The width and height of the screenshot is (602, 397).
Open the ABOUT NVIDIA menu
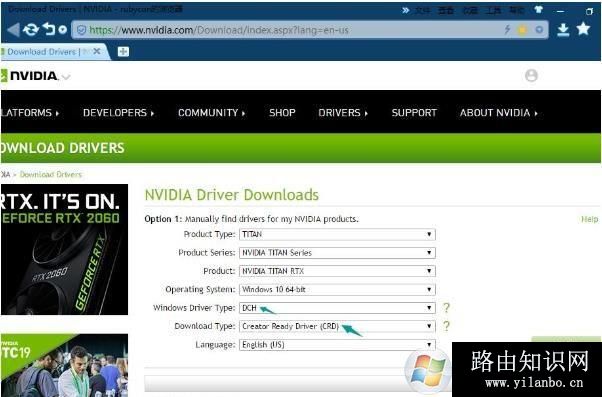click(x=498, y=113)
